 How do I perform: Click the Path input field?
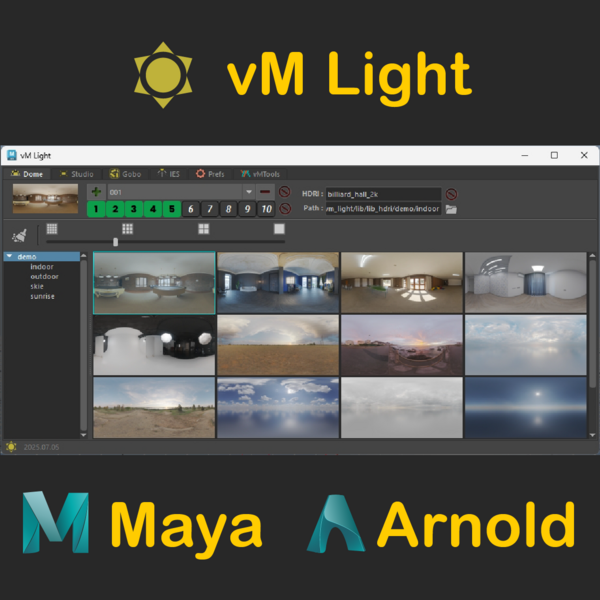(383, 209)
